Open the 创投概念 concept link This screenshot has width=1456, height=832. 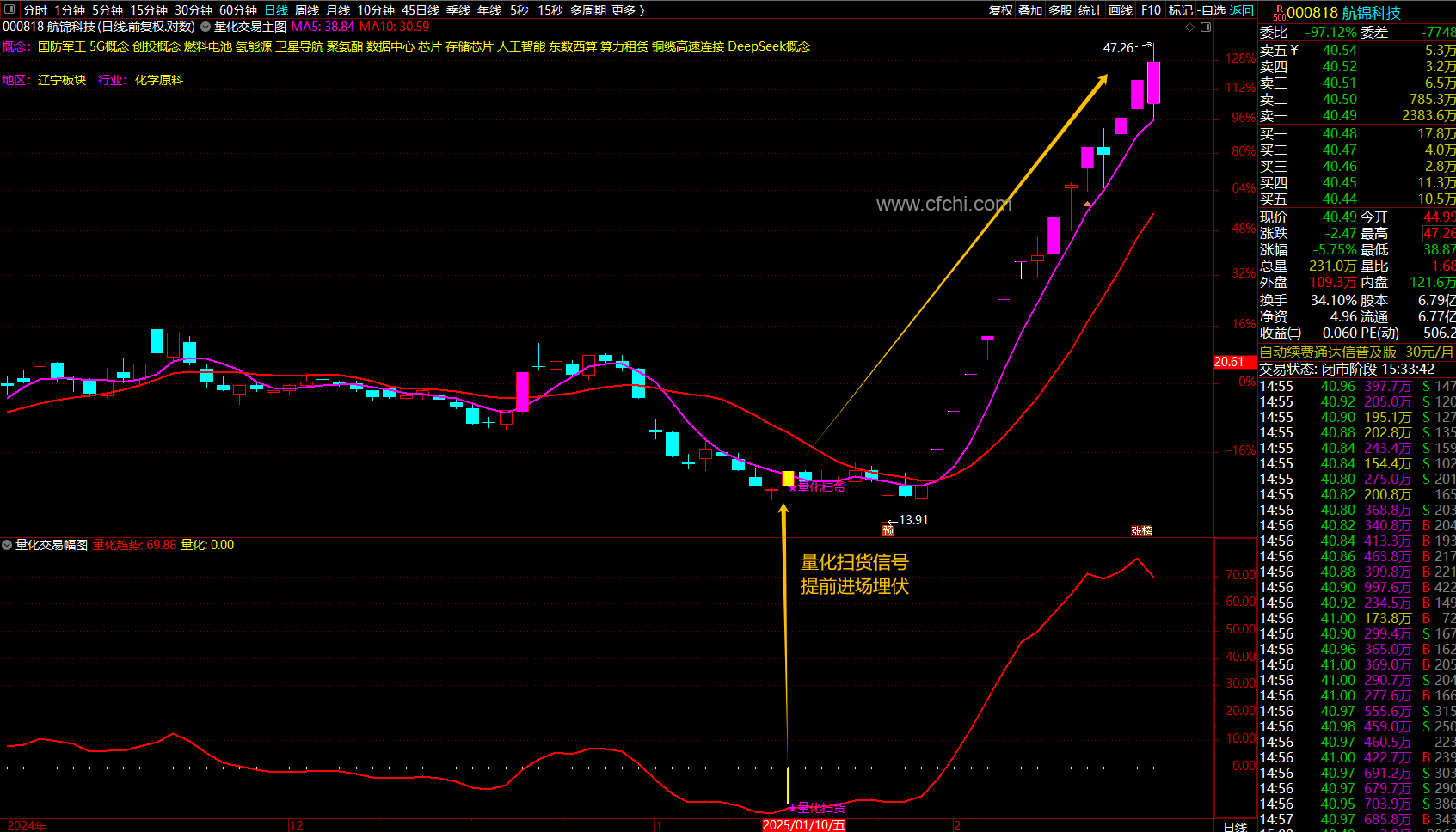pos(157,46)
